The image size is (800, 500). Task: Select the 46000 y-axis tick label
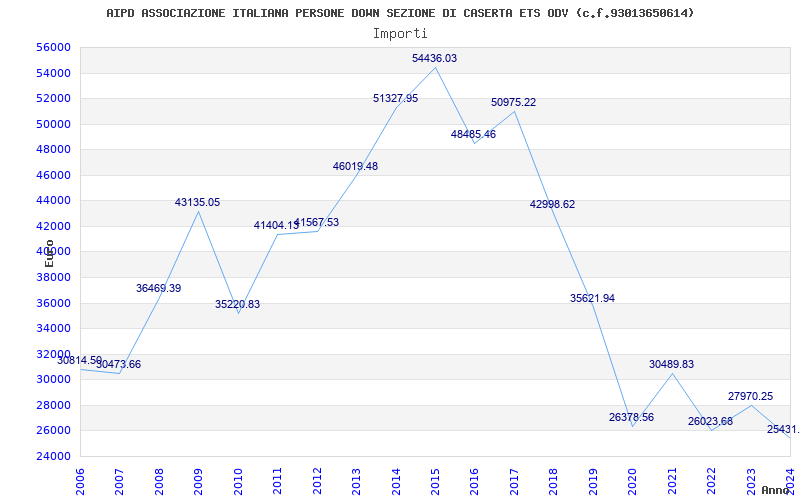53,175
